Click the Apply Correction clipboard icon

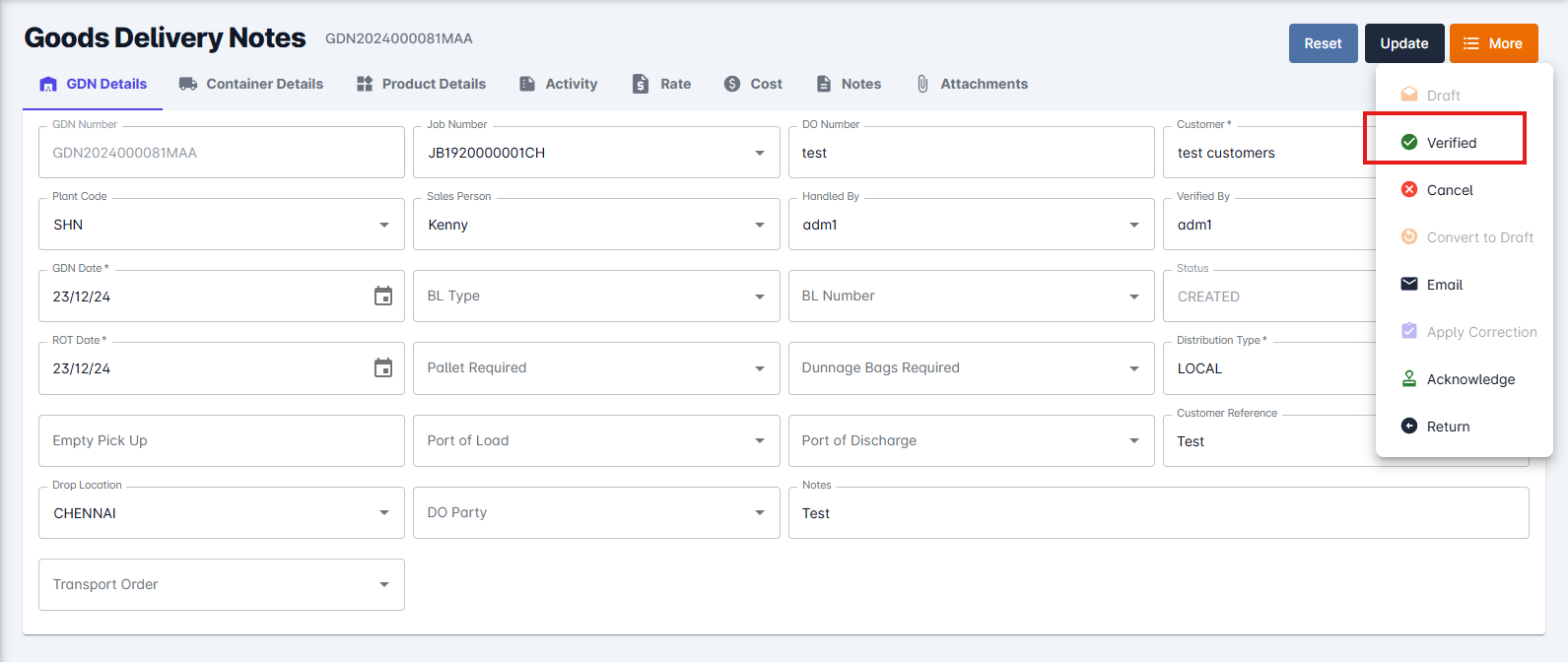tap(1409, 331)
